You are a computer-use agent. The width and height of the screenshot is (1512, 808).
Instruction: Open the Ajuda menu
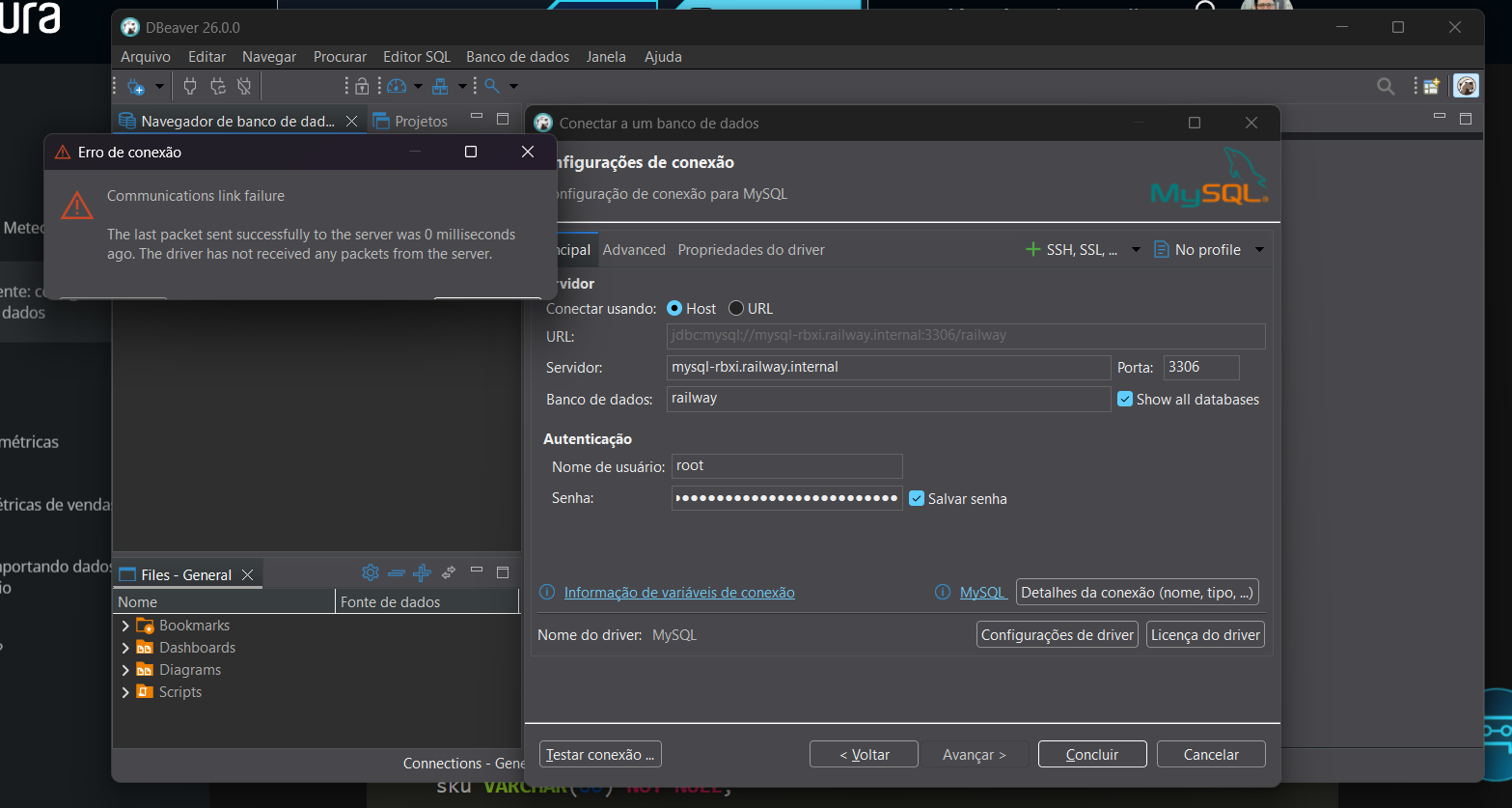(x=663, y=57)
